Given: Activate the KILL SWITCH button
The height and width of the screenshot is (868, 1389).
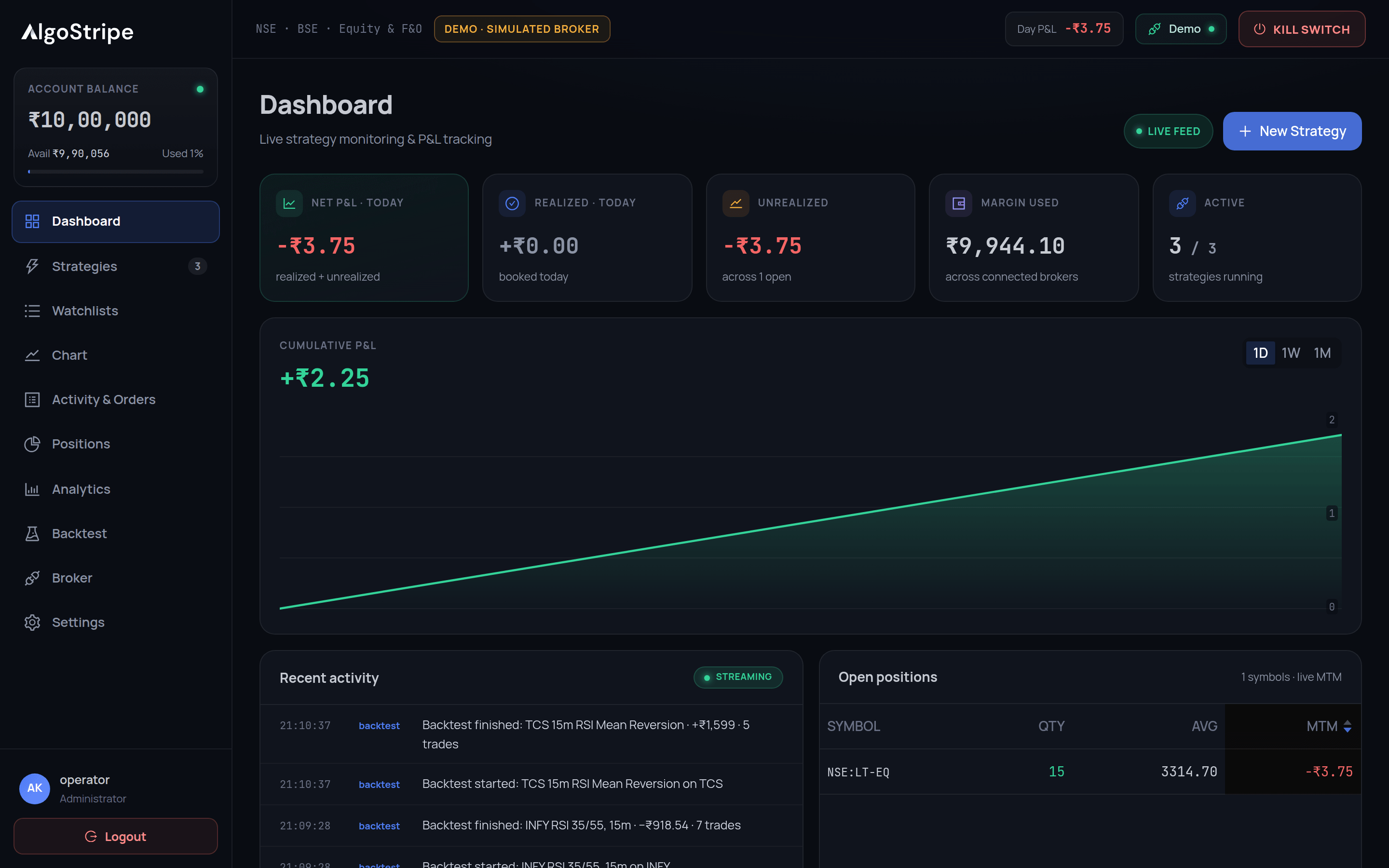Looking at the screenshot, I should pyautogui.click(x=1301, y=29).
